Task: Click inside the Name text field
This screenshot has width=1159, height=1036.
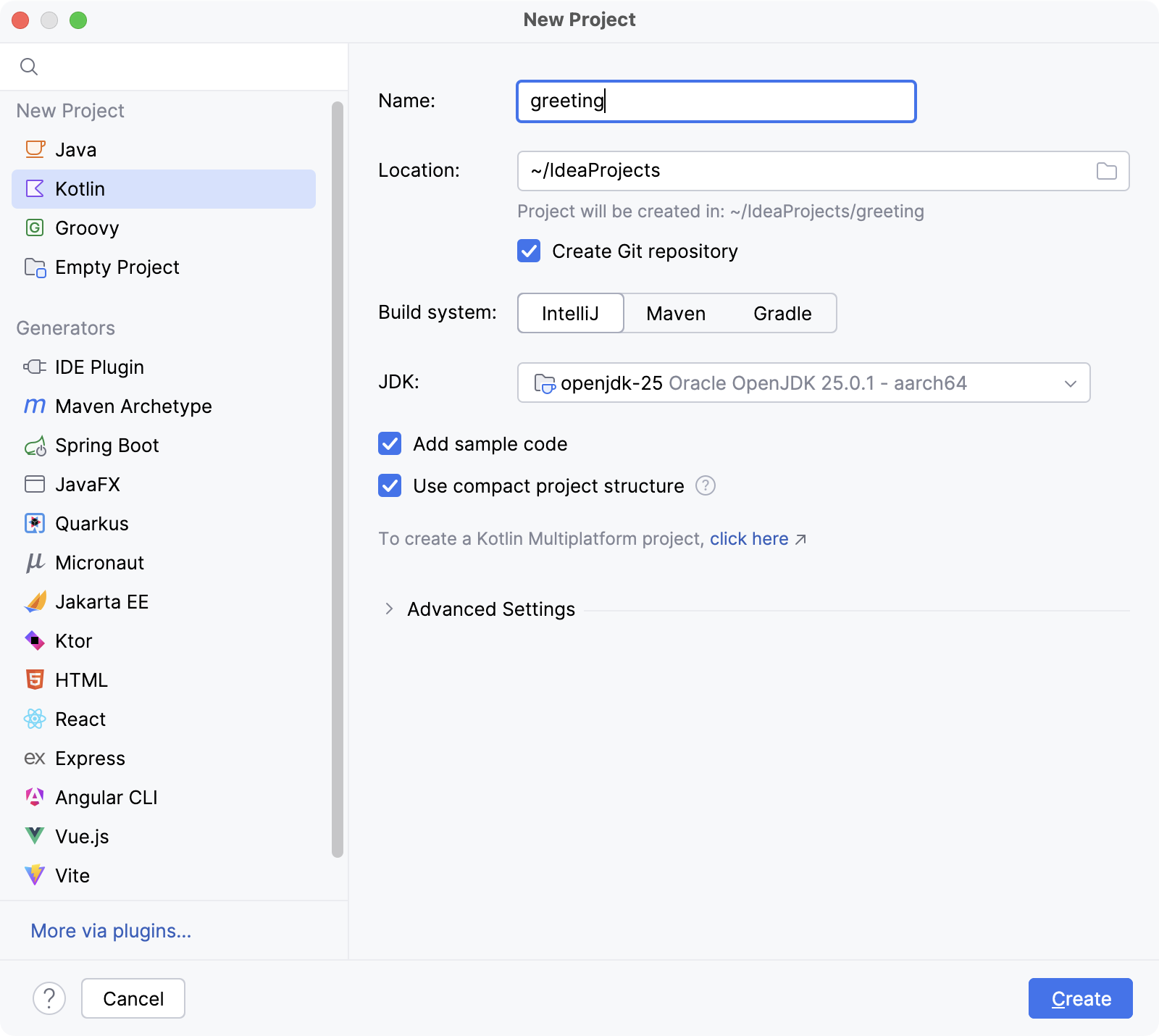Action: [716, 101]
